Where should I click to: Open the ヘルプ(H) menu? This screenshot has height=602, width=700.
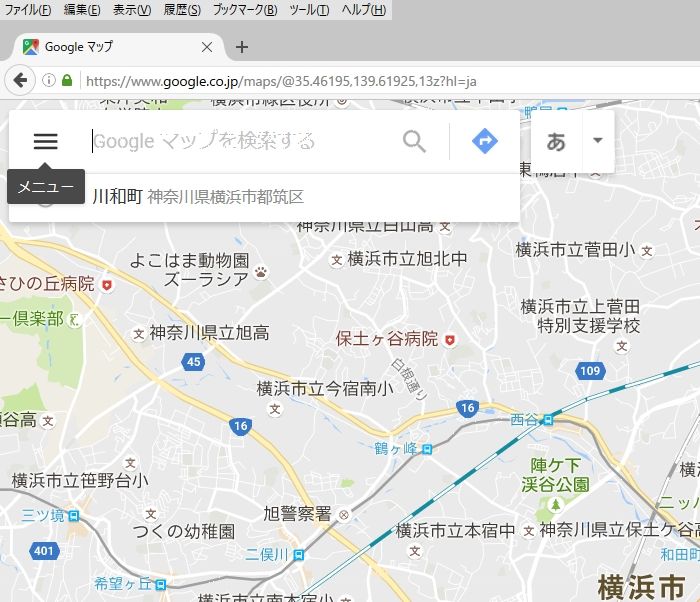pyautogui.click(x=364, y=9)
